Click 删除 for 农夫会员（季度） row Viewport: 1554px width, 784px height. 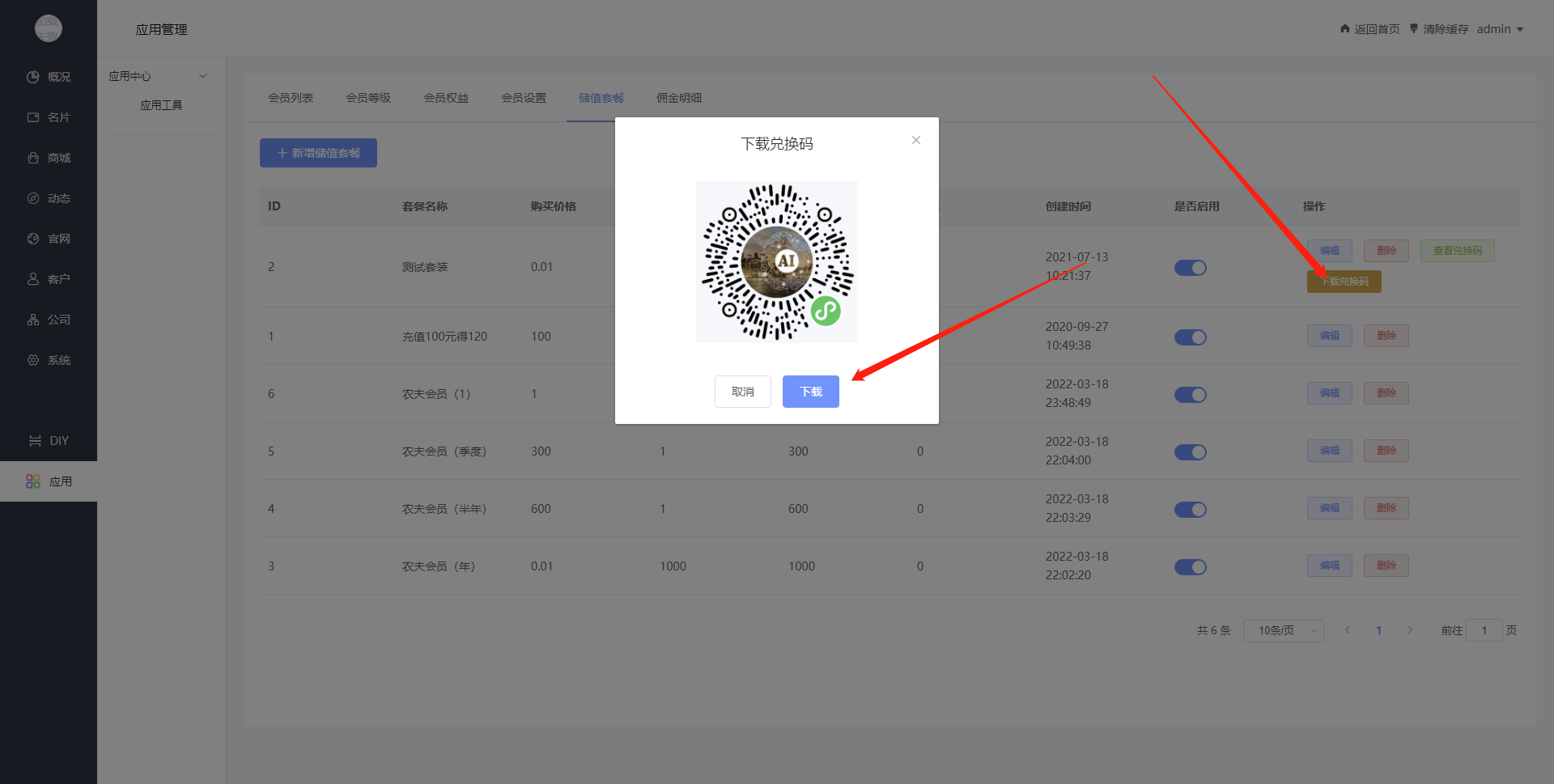[1386, 451]
